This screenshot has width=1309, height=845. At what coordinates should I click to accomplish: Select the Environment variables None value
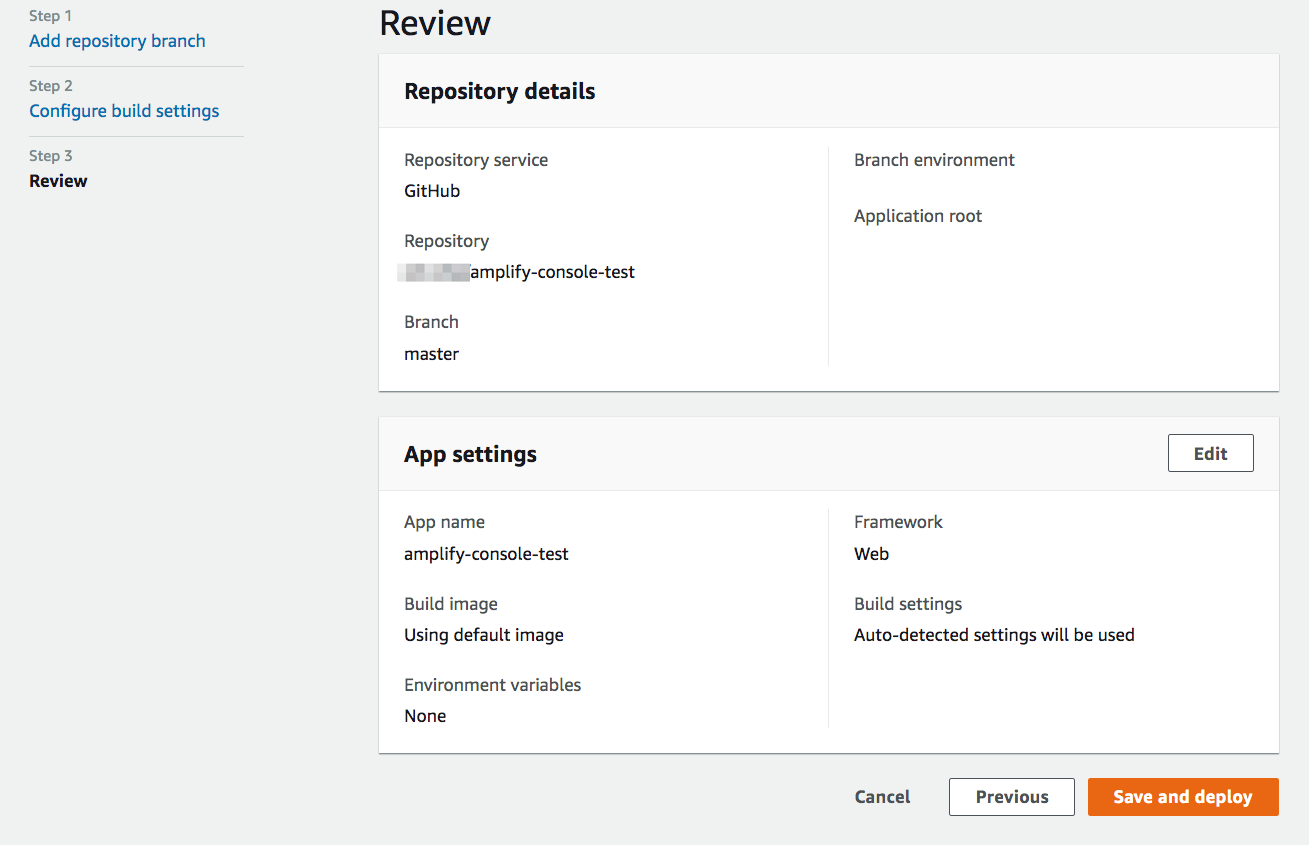425,716
